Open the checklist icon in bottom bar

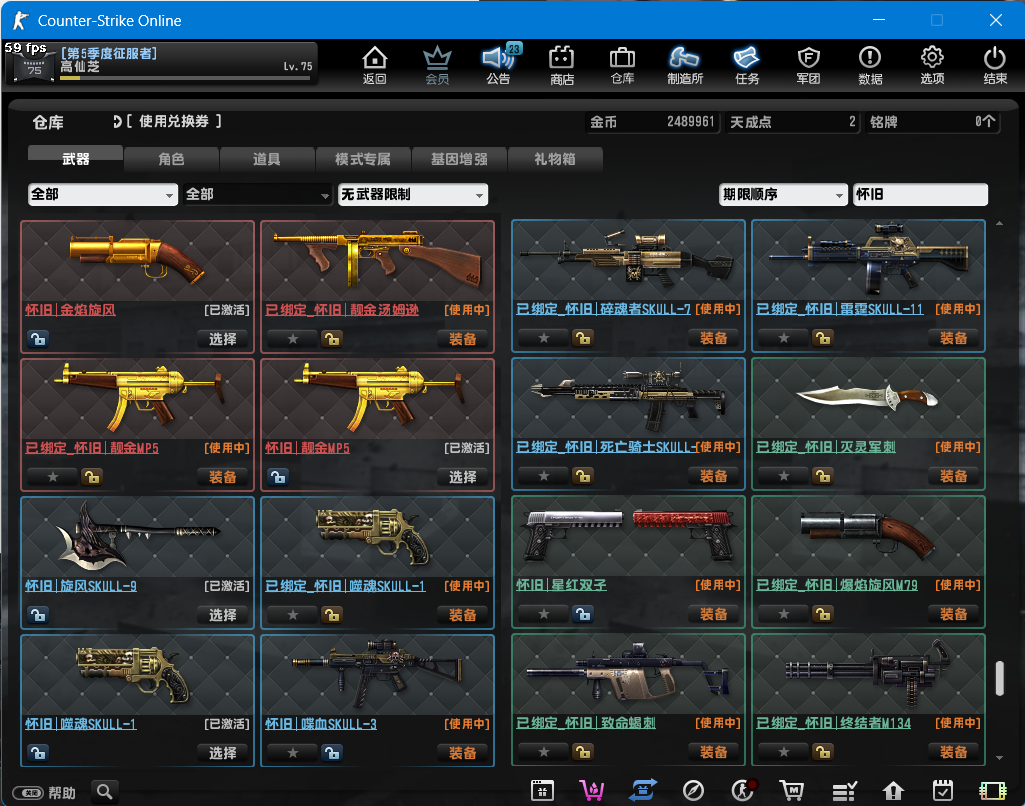[844, 791]
